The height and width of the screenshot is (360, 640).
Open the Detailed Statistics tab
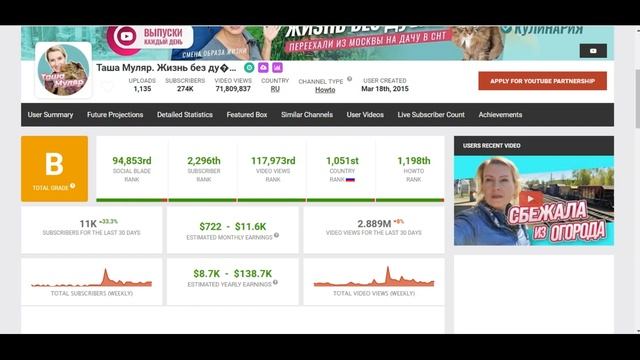[185, 115]
